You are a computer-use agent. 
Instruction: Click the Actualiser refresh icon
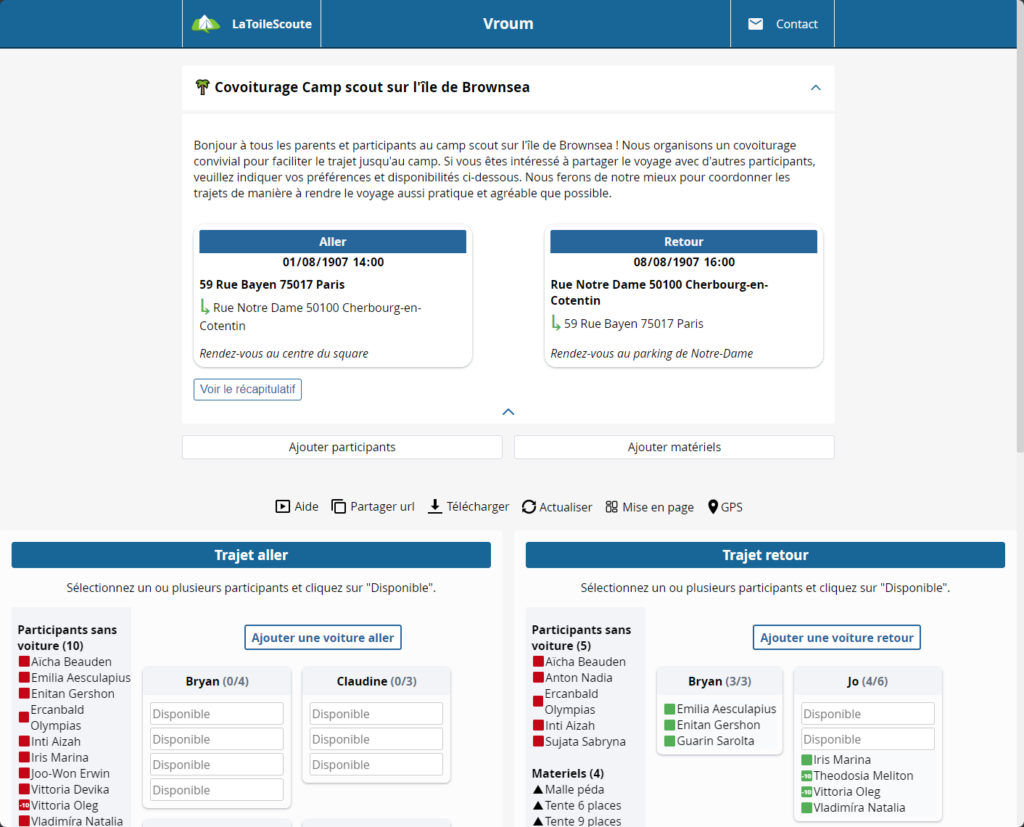click(x=529, y=507)
